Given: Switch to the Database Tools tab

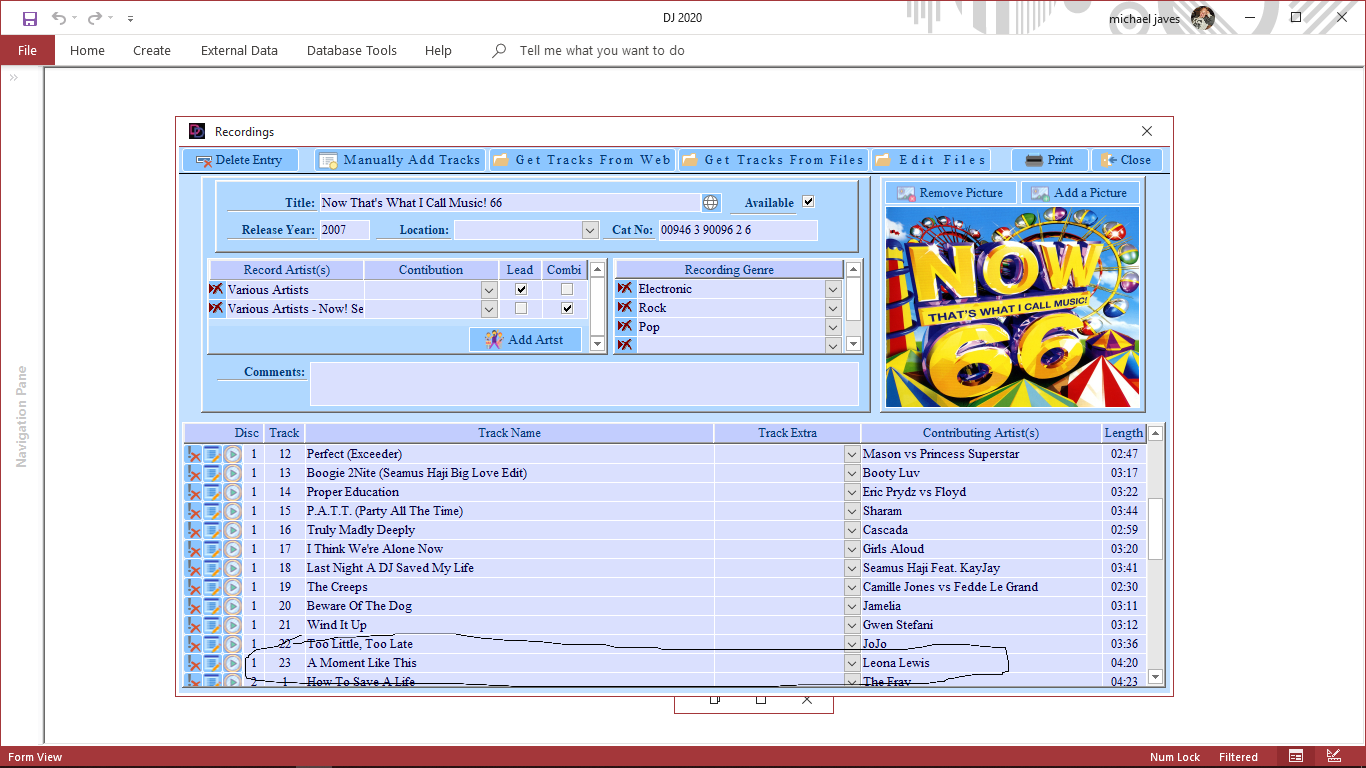Looking at the screenshot, I should 351,50.
